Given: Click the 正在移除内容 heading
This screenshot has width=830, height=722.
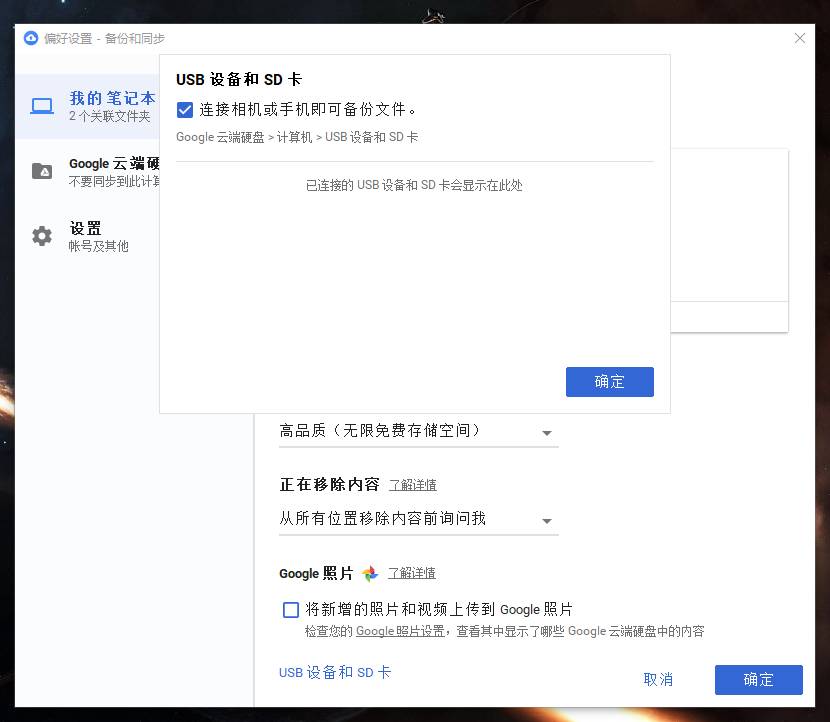Looking at the screenshot, I should pyautogui.click(x=329, y=484).
